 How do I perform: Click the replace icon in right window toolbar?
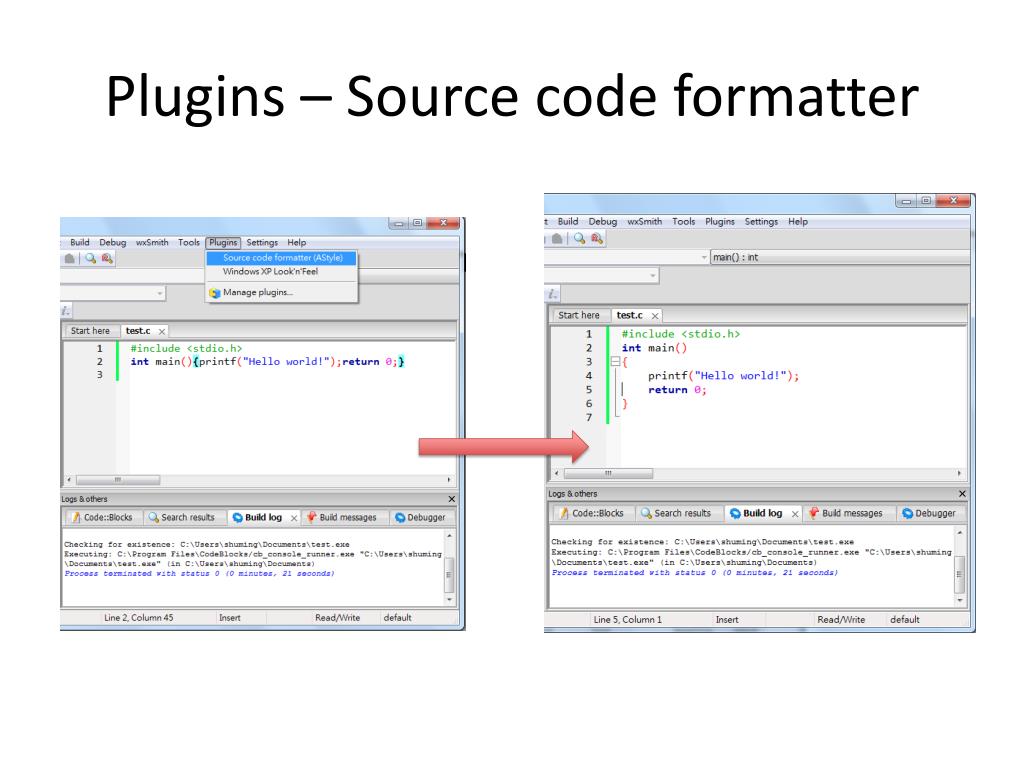pos(597,238)
